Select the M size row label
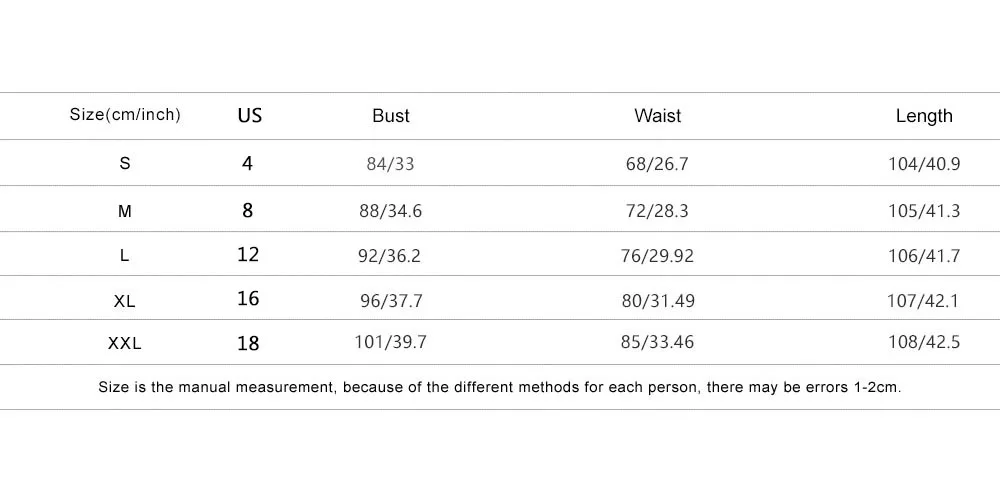The image size is (1000, 500). (x=125, y=211)
